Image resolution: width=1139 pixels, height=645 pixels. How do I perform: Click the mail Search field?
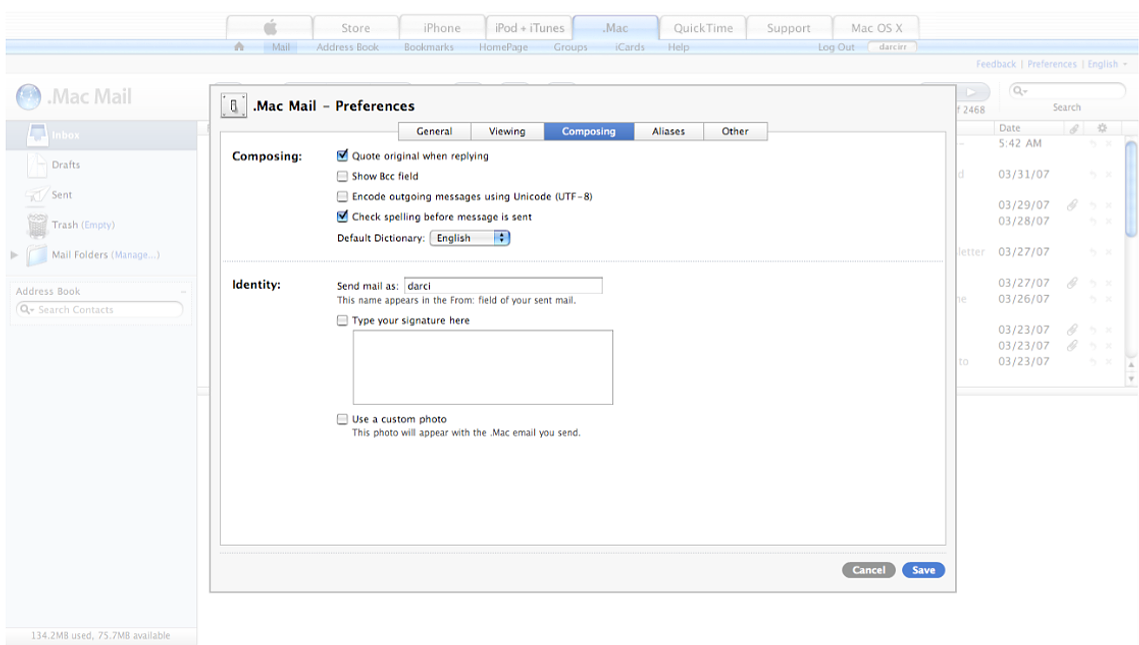pos(1067,91)
